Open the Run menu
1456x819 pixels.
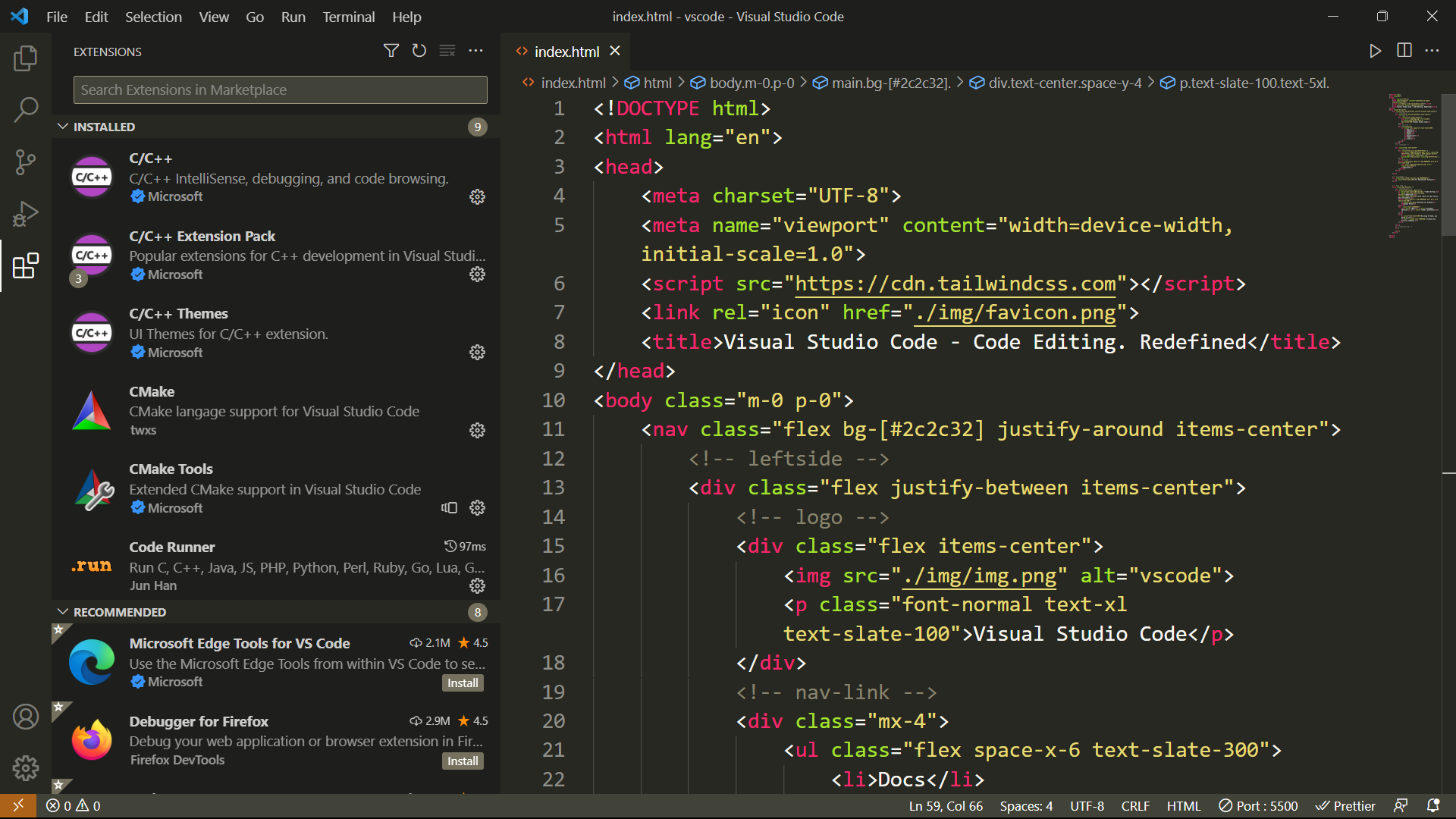click(x=293, y=17)
